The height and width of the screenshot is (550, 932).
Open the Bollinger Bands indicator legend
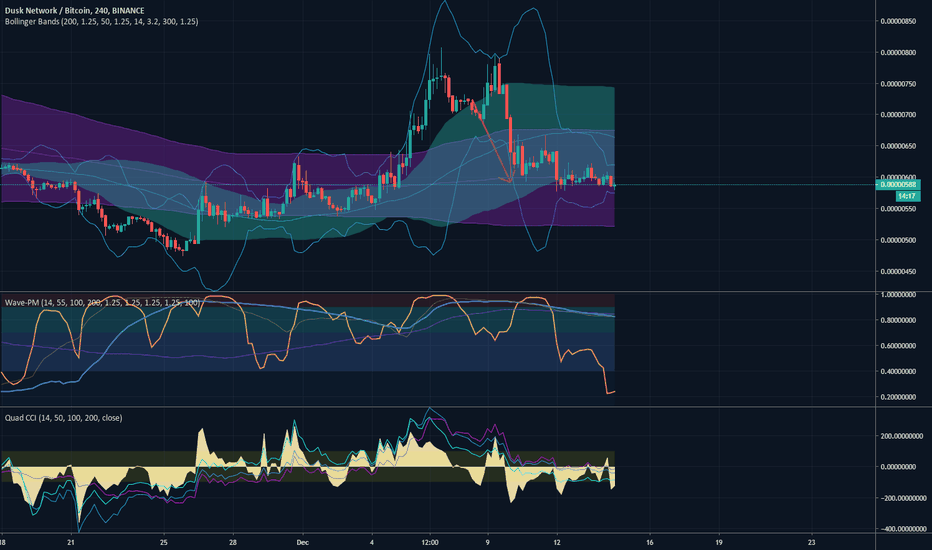102,21
